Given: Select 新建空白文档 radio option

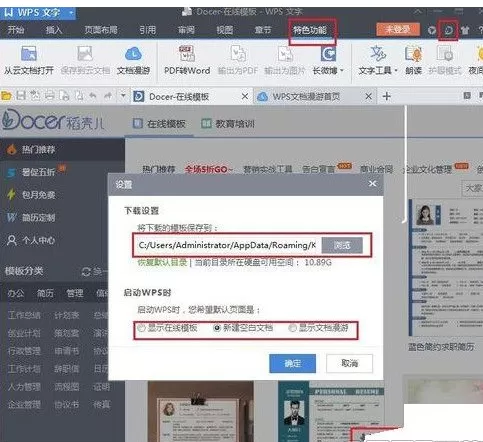Looking at the screenshot, I should point(217,328).
